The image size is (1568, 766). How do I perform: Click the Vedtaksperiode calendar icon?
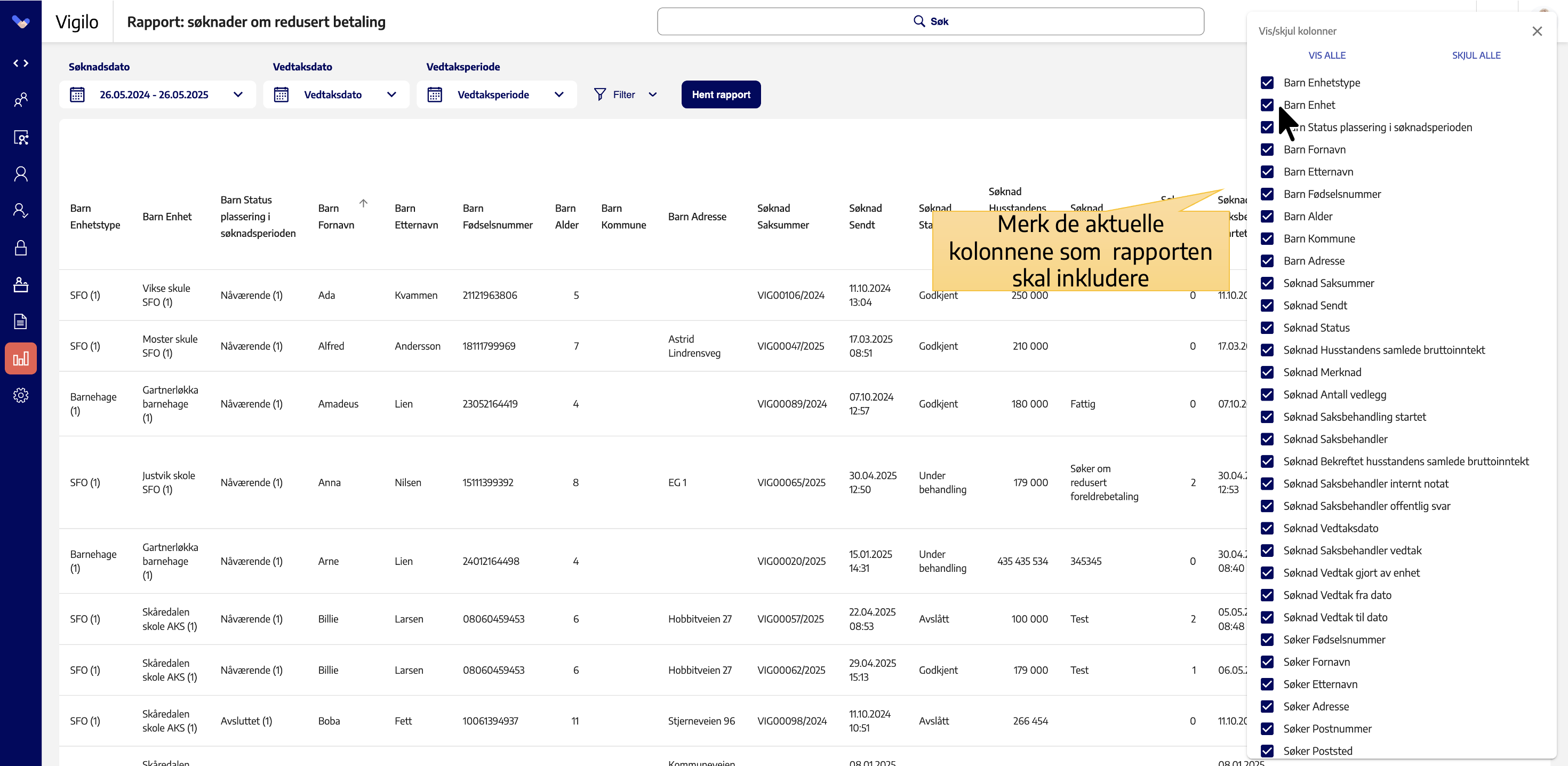pyautogui.click(x=435, y=94)
